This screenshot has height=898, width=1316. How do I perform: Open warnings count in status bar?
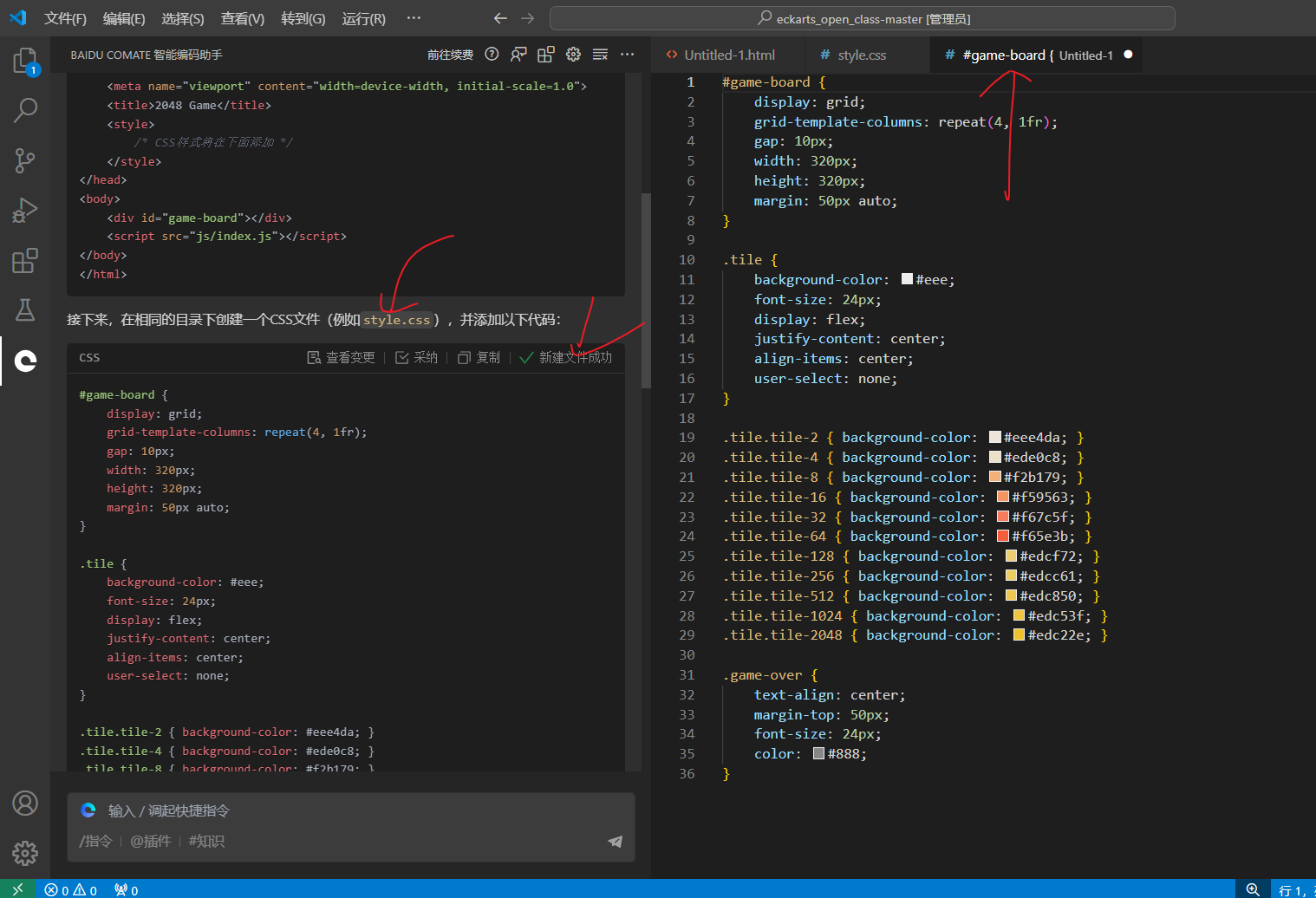[x=85, y=890]
